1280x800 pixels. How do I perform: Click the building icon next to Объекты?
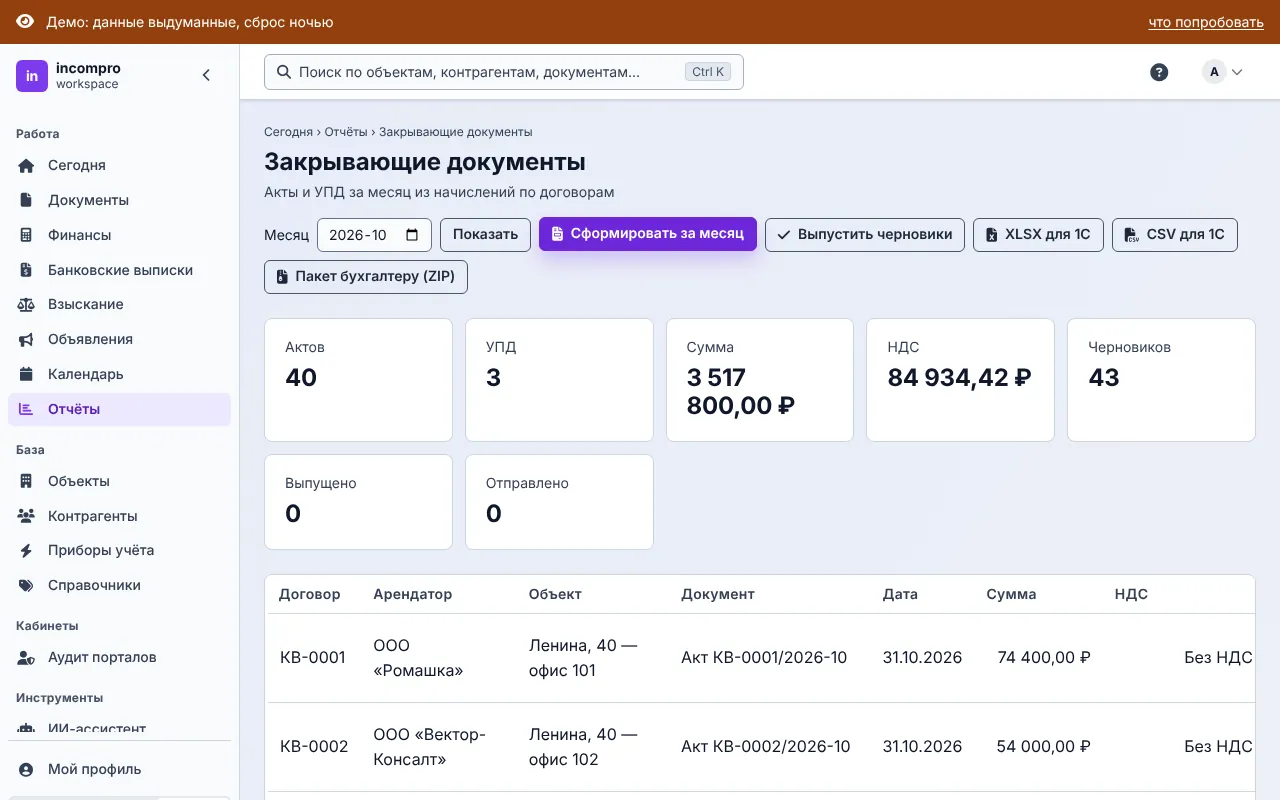[27, 481]
